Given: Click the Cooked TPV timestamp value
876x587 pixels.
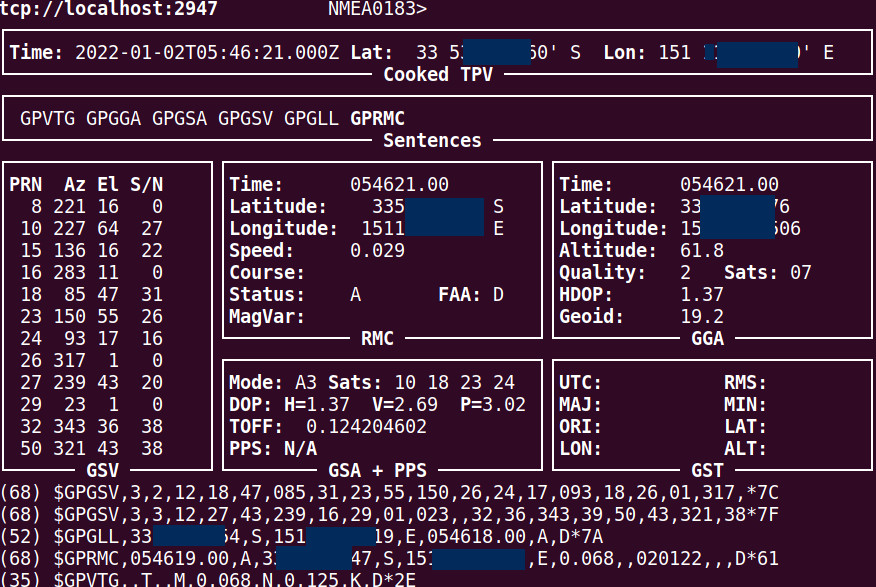Looking at the screenshot, I should (207, 52).
